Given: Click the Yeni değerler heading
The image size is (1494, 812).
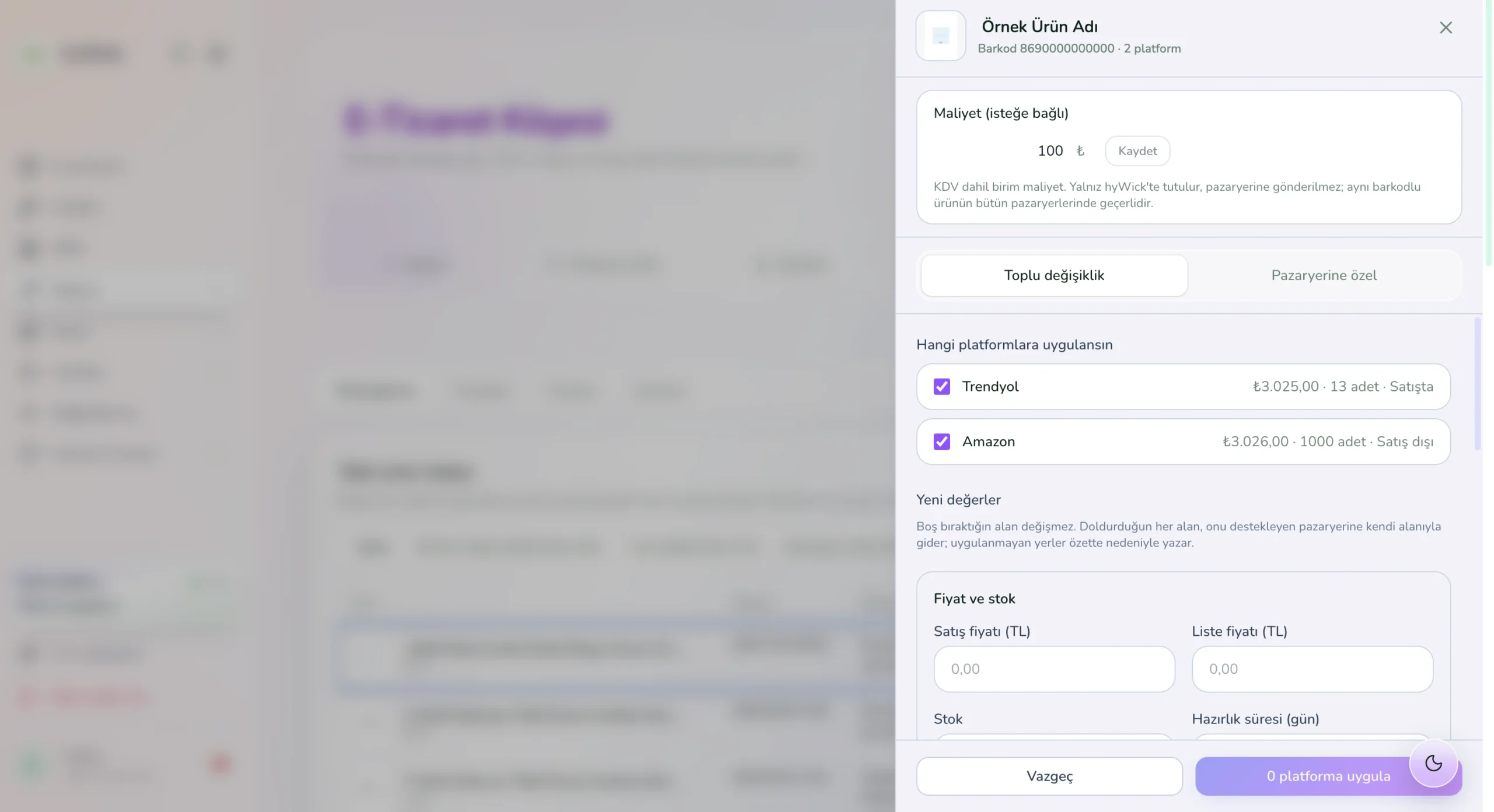Looking at the screenshot, I should point(958,500).
